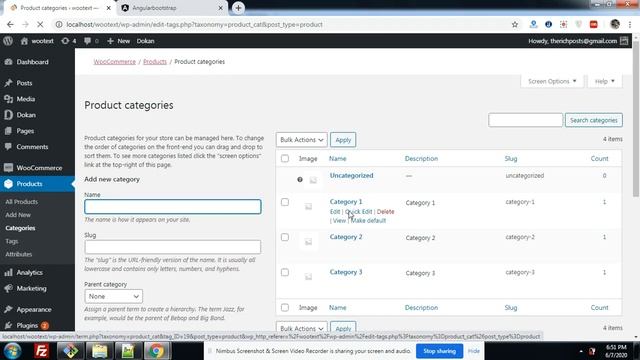This screenshot has height=360, width=640.
Task: Click Delete under Category 1
Action: 385,211
